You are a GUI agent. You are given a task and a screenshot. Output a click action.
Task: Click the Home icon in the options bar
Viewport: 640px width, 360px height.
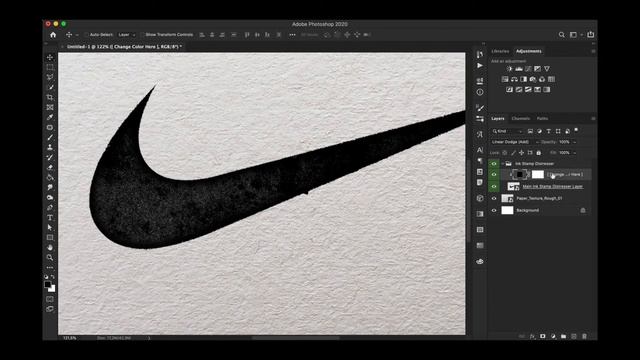click(x=53, y=35)
